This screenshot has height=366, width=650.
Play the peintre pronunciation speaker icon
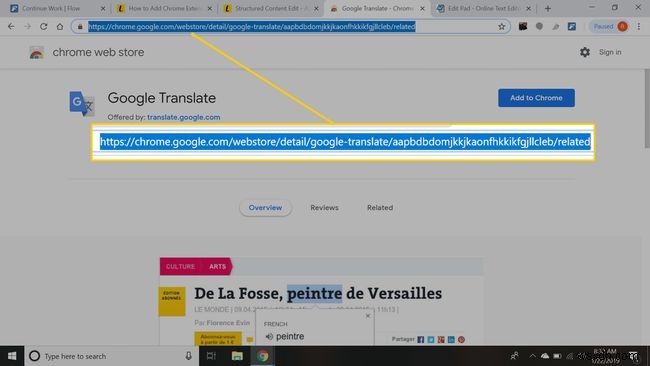point(269,337)
